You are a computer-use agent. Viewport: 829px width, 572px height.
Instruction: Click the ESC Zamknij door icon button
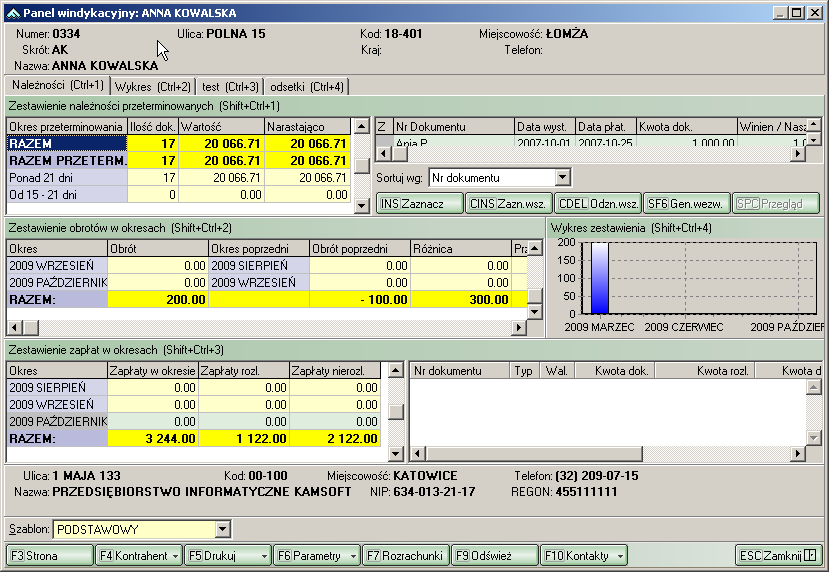click(810, 555)
